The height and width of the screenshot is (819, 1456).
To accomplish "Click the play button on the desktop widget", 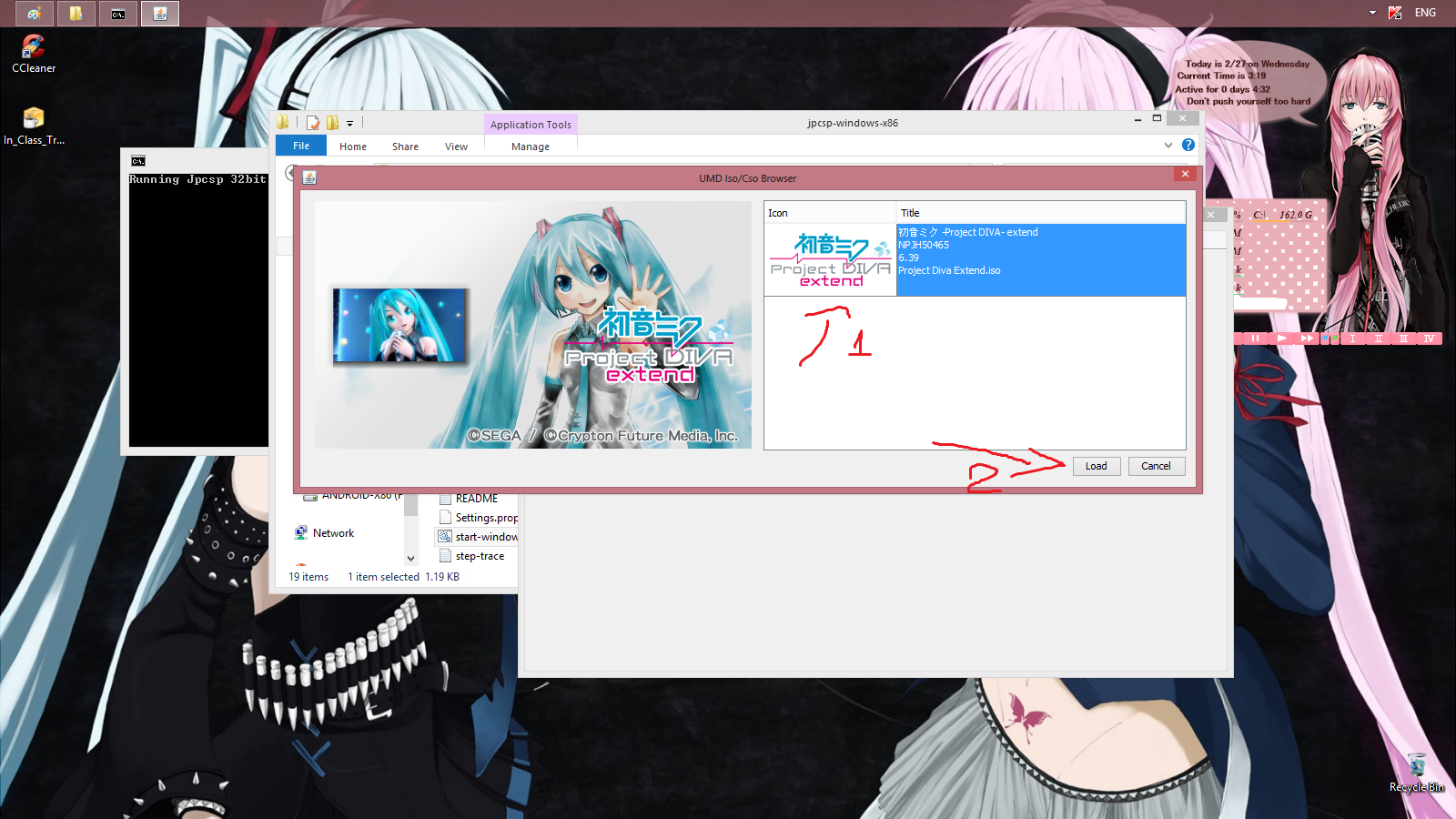I will [1281, 339].
